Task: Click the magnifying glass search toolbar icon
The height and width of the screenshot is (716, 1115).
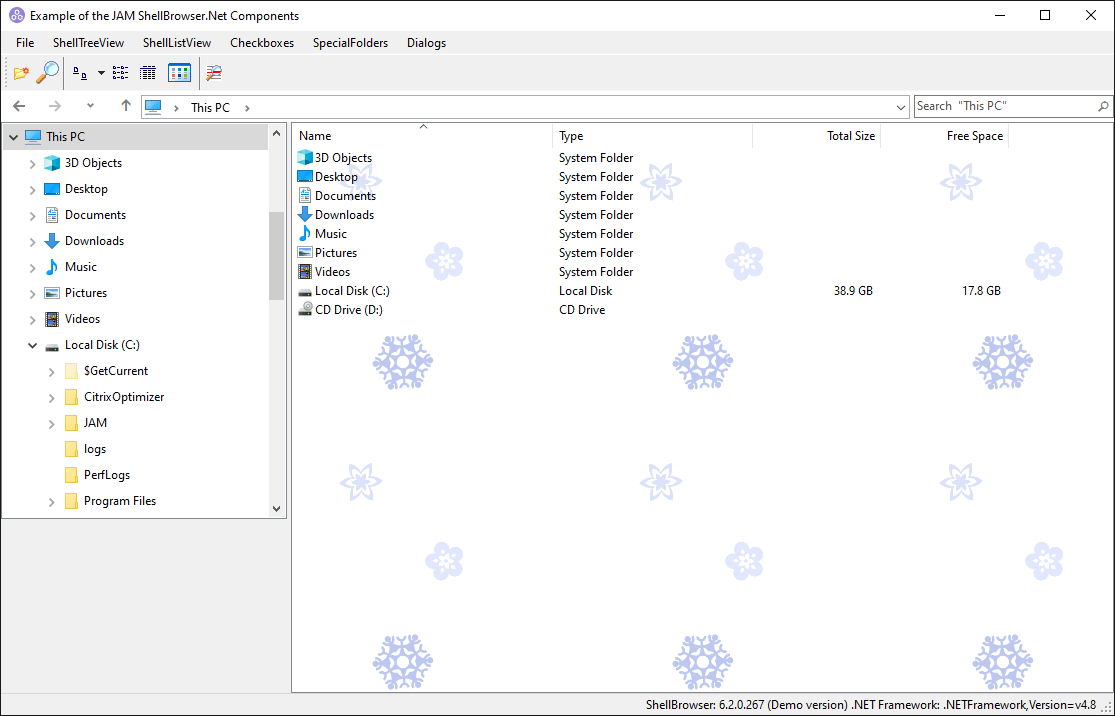Action: pyautogui.click(x=47, y=73)
